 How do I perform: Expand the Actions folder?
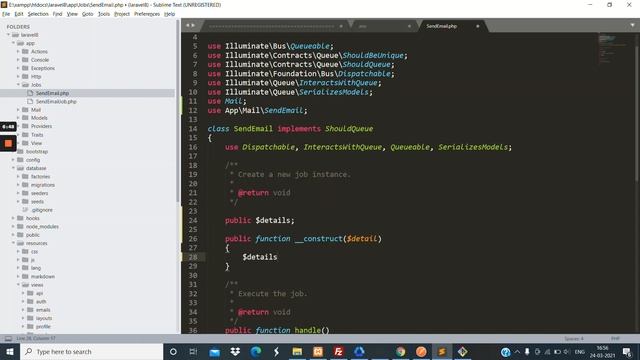pos(18,51)
